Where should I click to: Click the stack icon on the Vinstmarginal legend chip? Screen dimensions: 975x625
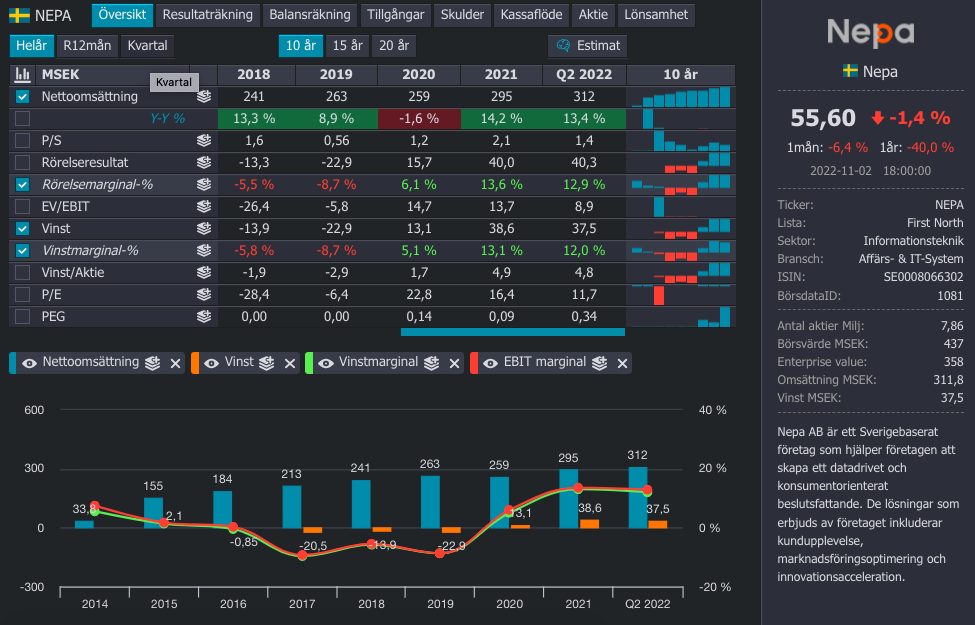click(432, 363)
